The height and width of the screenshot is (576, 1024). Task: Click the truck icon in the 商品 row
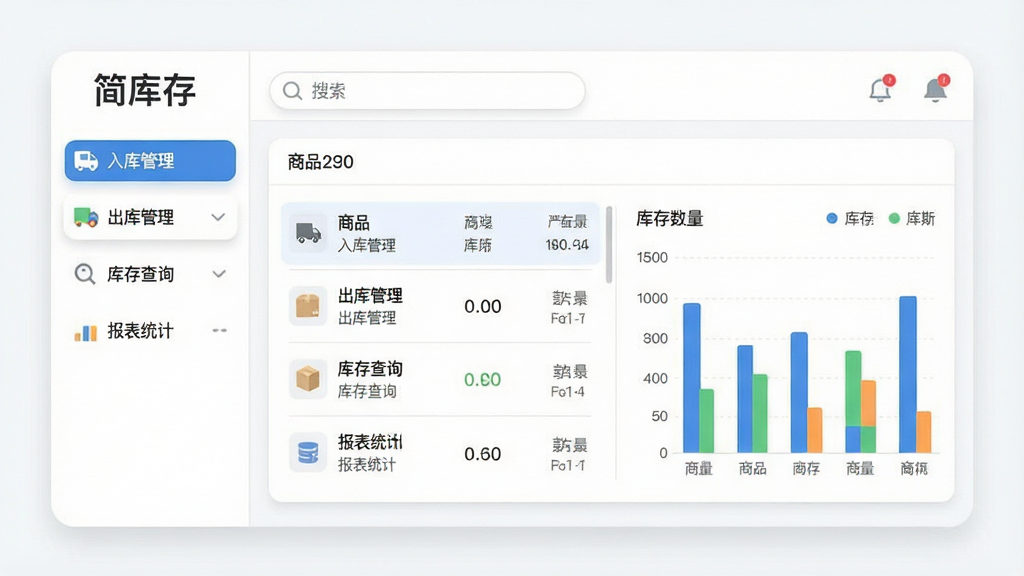[308, 233]
